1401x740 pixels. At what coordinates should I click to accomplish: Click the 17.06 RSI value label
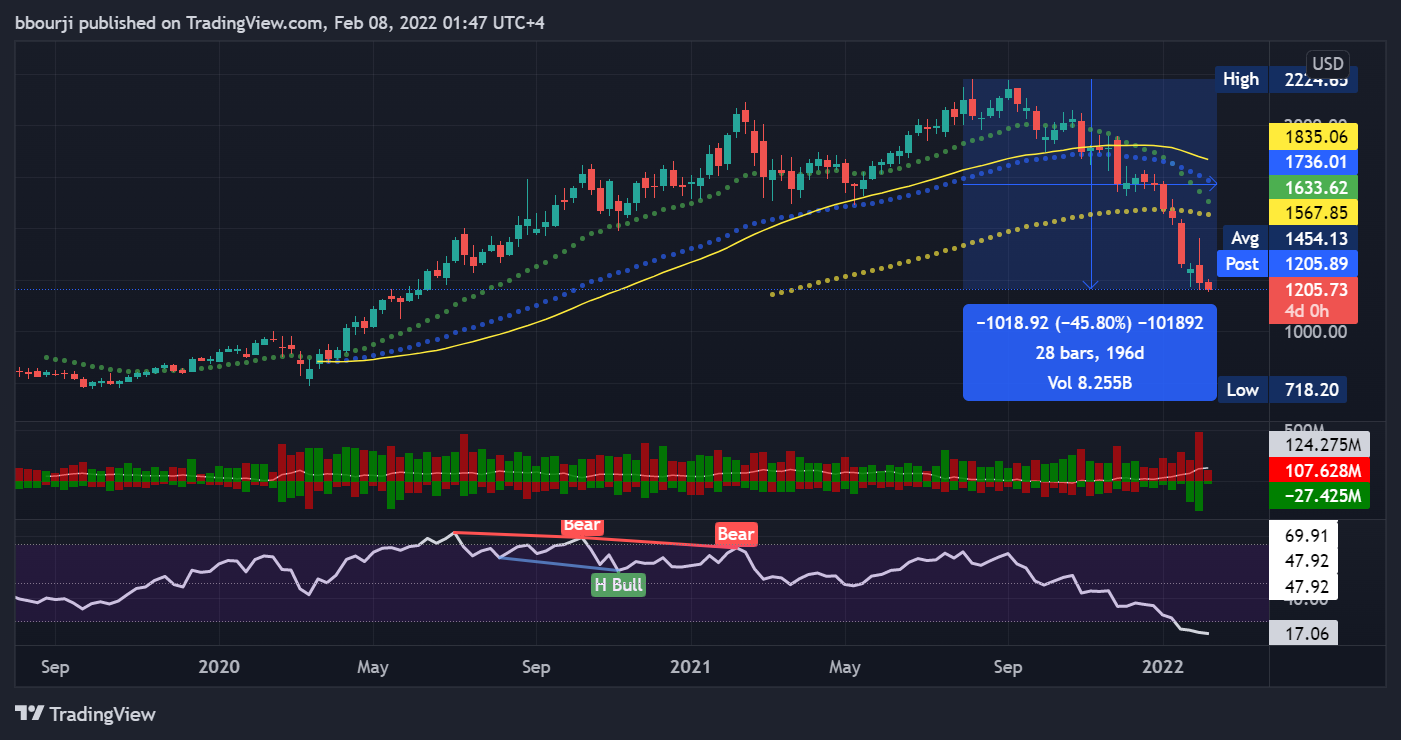point(1304,632)
